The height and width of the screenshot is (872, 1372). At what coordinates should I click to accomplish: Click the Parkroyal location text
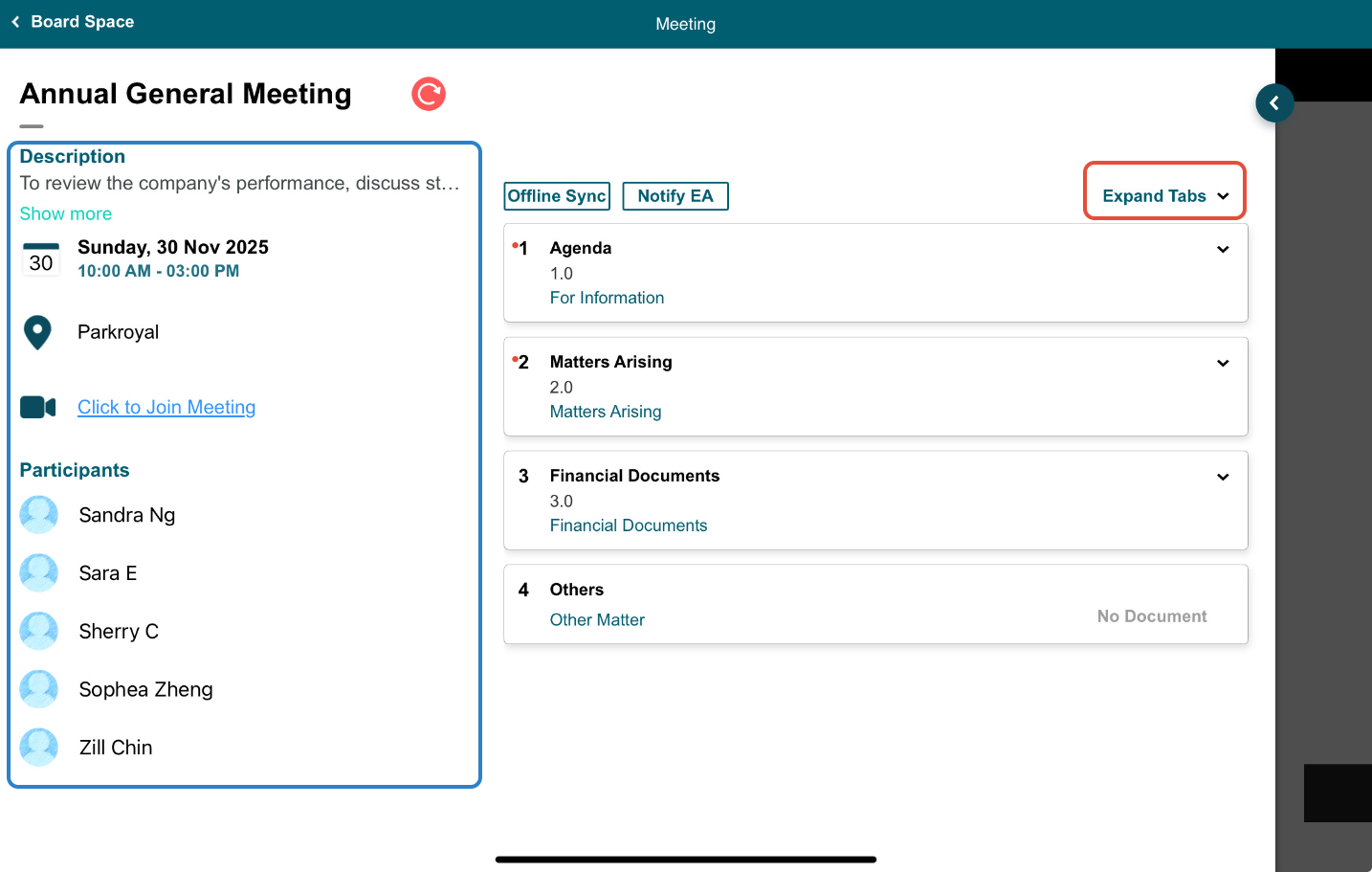click(x=119, y=332)
